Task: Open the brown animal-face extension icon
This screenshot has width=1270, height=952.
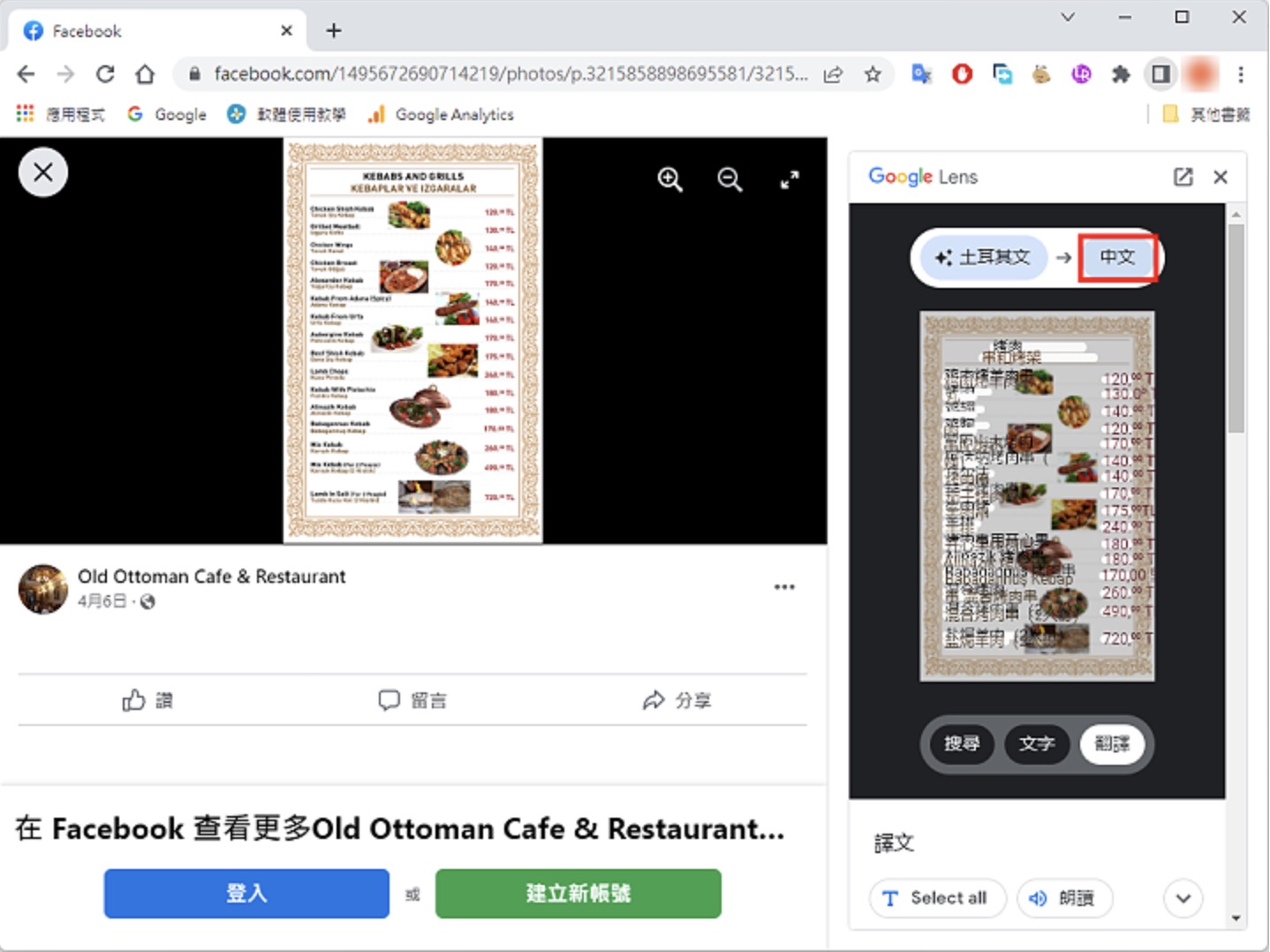Action: pos(1041,74)
